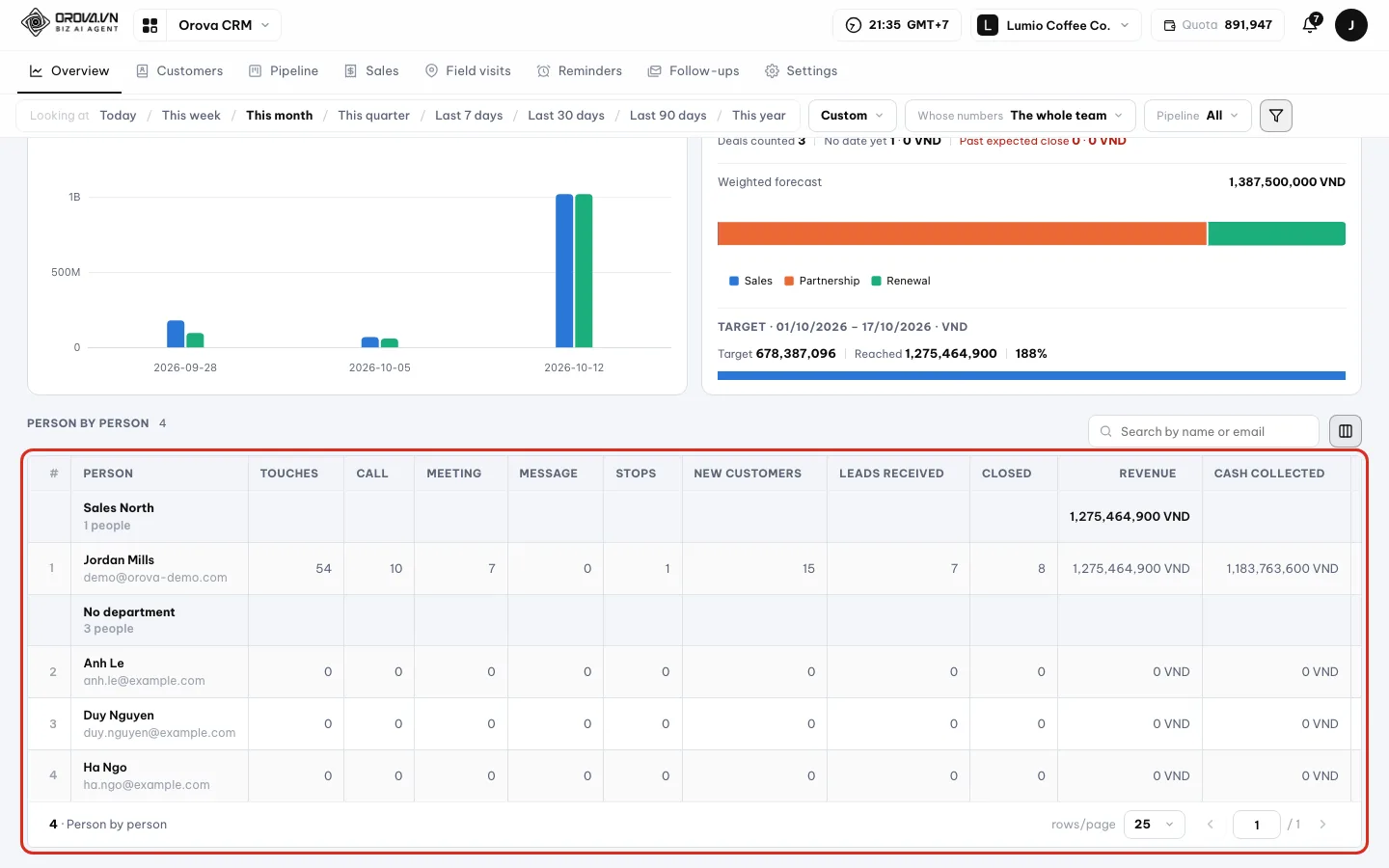The height and width of the screenshot is (868, 1389).
Task: Click the Lumio Coffee Co. L badge
Action: tap(988, 25)
